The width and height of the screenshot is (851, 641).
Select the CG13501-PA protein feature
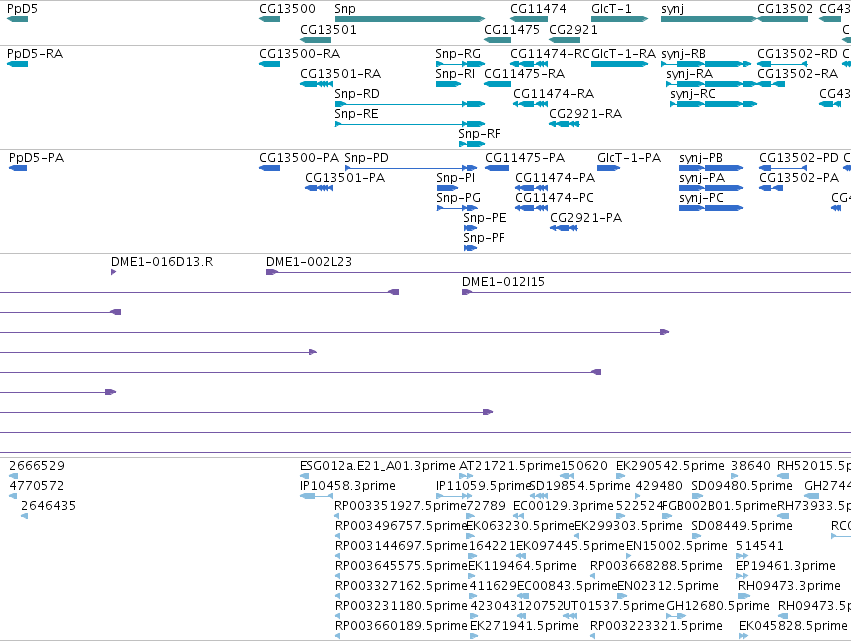[x=319, y=188]
